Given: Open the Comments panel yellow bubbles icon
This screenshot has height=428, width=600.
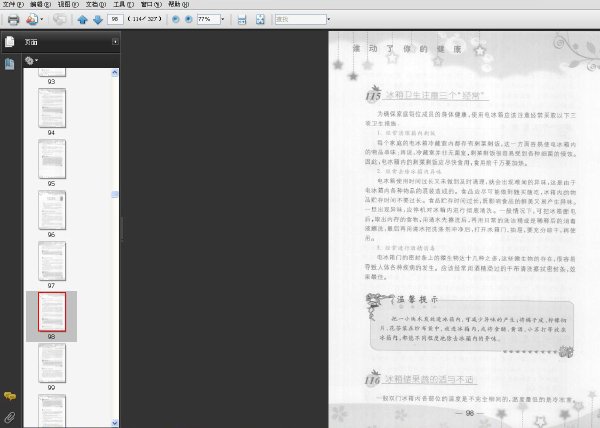Looking at the screenshot, I should click(10, 396).
